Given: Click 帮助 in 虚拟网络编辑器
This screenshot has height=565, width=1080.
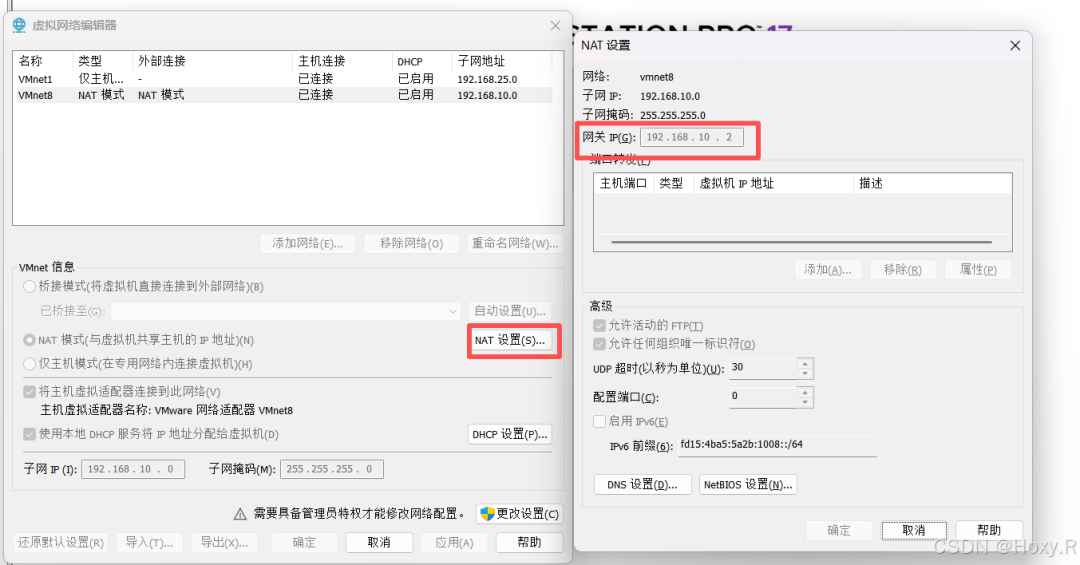Looking at the screenshot, I should click(529, 542).
